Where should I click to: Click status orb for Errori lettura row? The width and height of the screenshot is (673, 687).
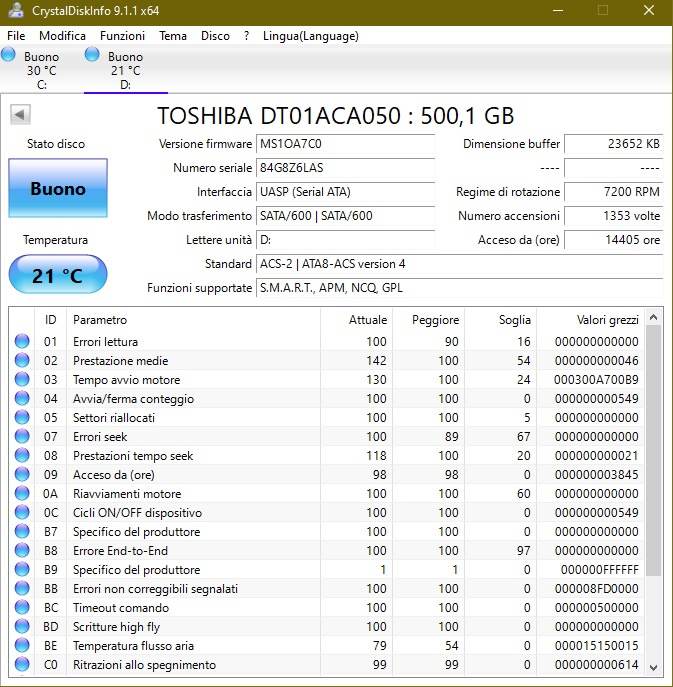[22, 341]
